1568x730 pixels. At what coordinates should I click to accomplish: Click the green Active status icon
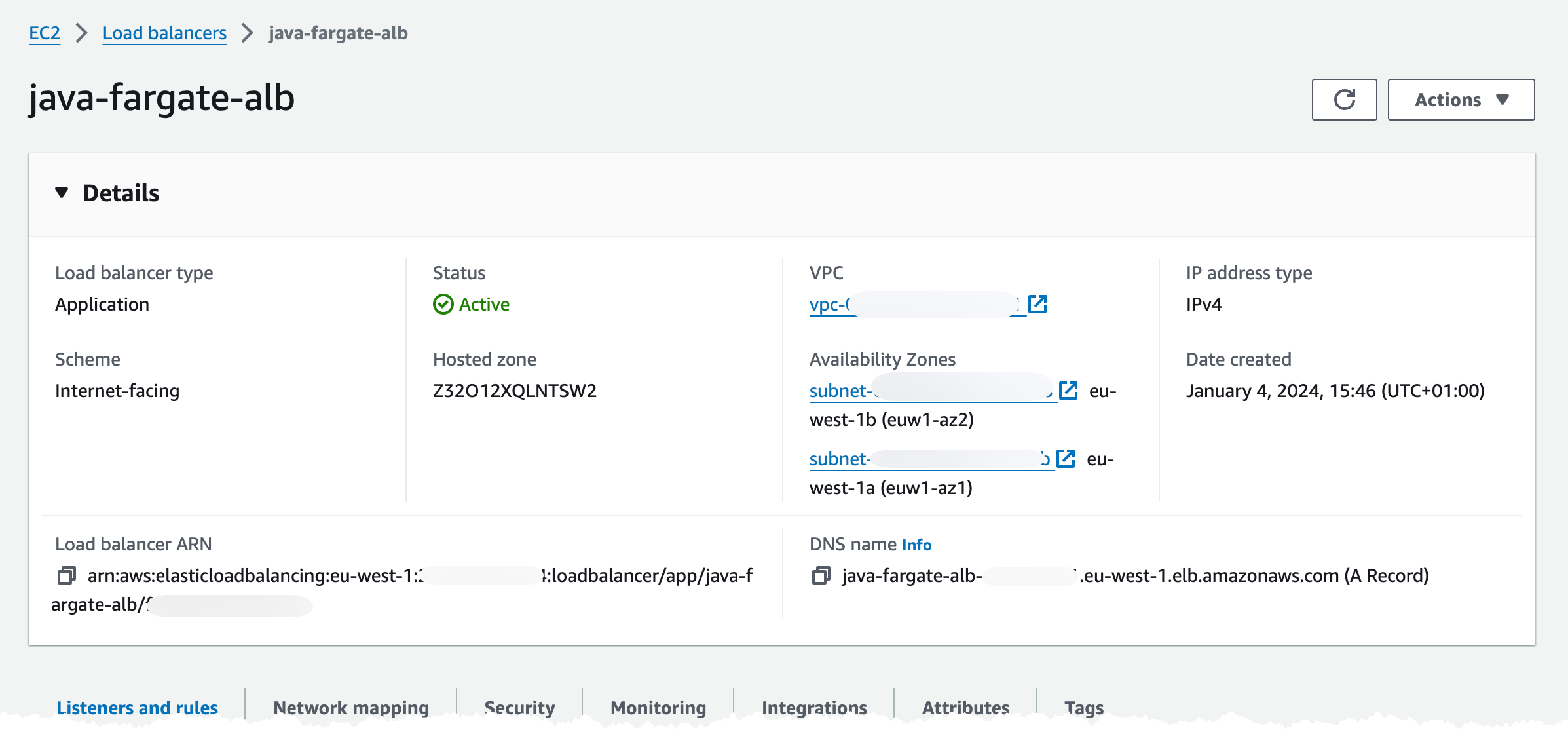click(443, 304)
